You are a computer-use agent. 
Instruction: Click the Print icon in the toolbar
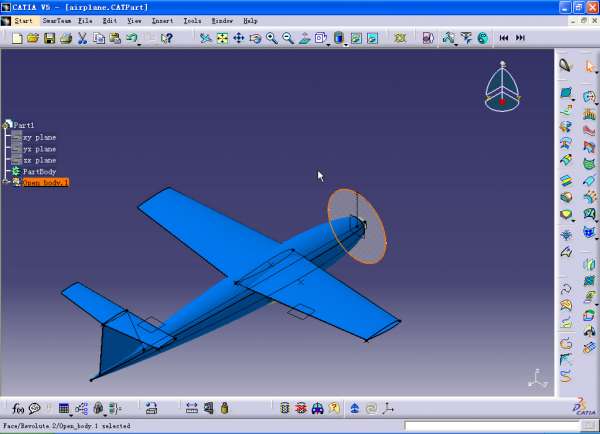click(x=65, y=38)
